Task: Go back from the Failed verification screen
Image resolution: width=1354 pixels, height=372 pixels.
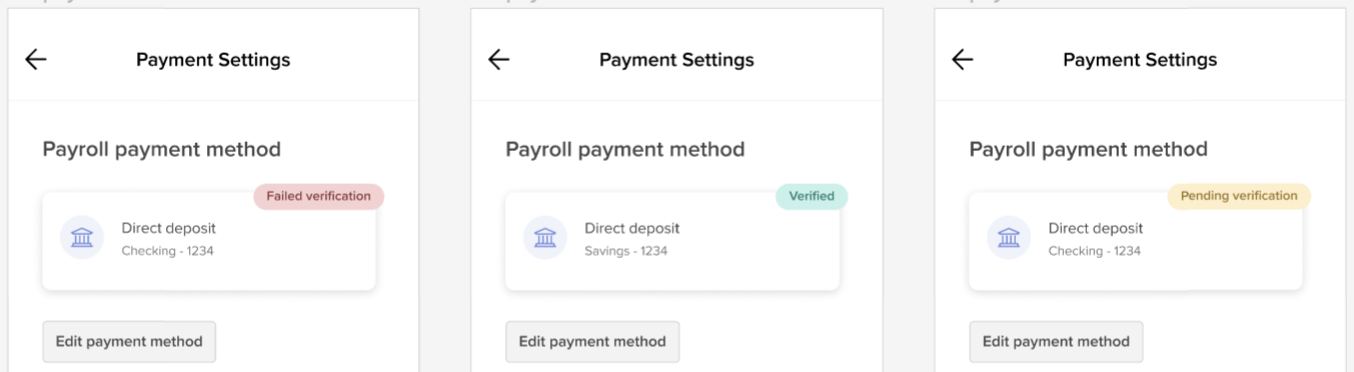Action: (x=36, y=60)
